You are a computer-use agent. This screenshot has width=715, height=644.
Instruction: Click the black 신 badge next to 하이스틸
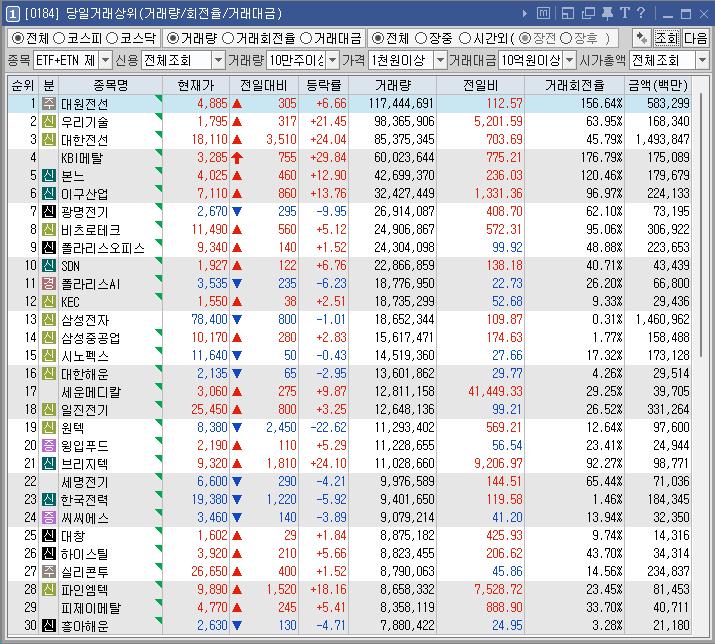pos(49,553)
